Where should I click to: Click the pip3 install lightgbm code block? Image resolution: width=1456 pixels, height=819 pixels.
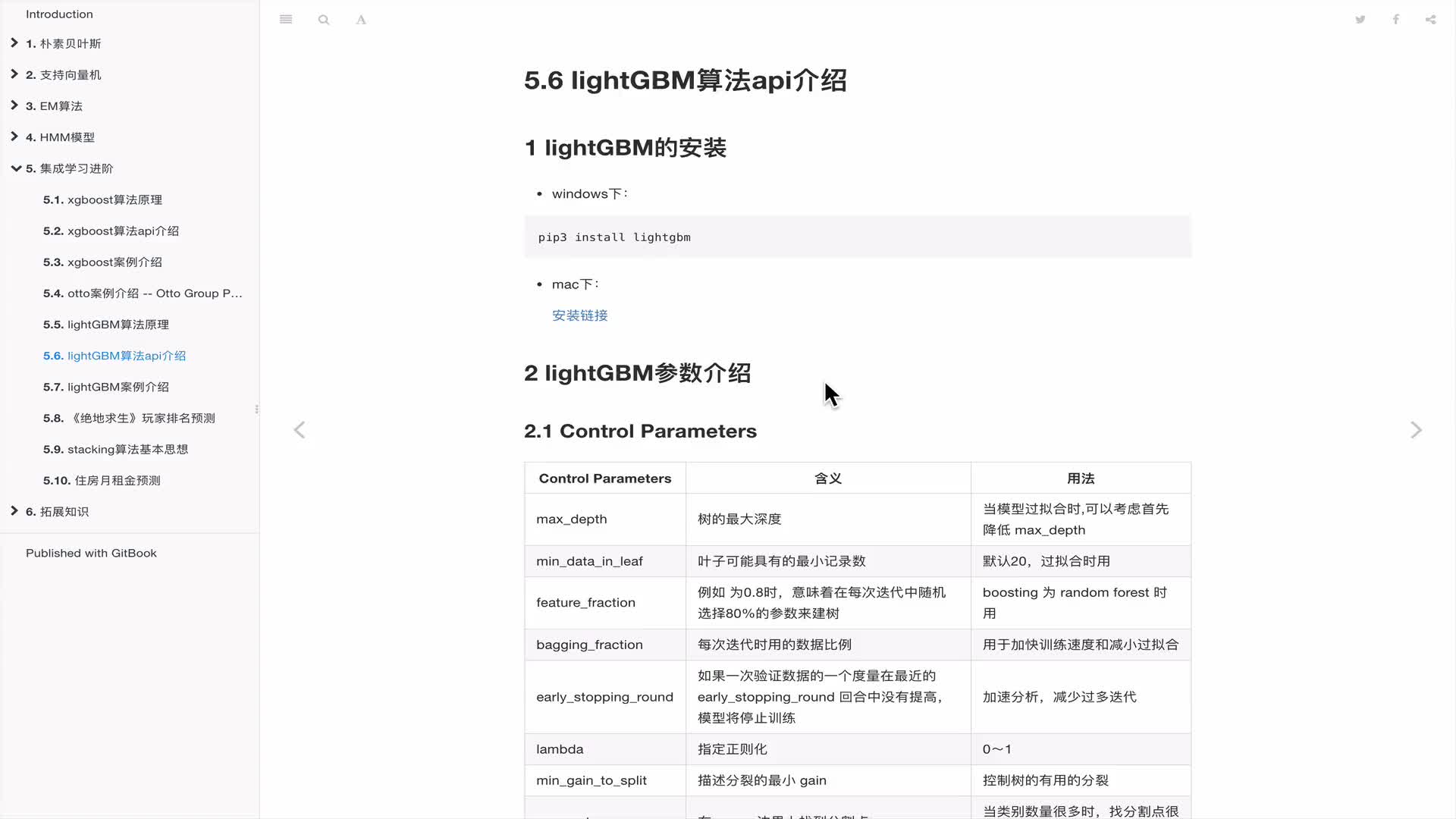pos(858,237)
